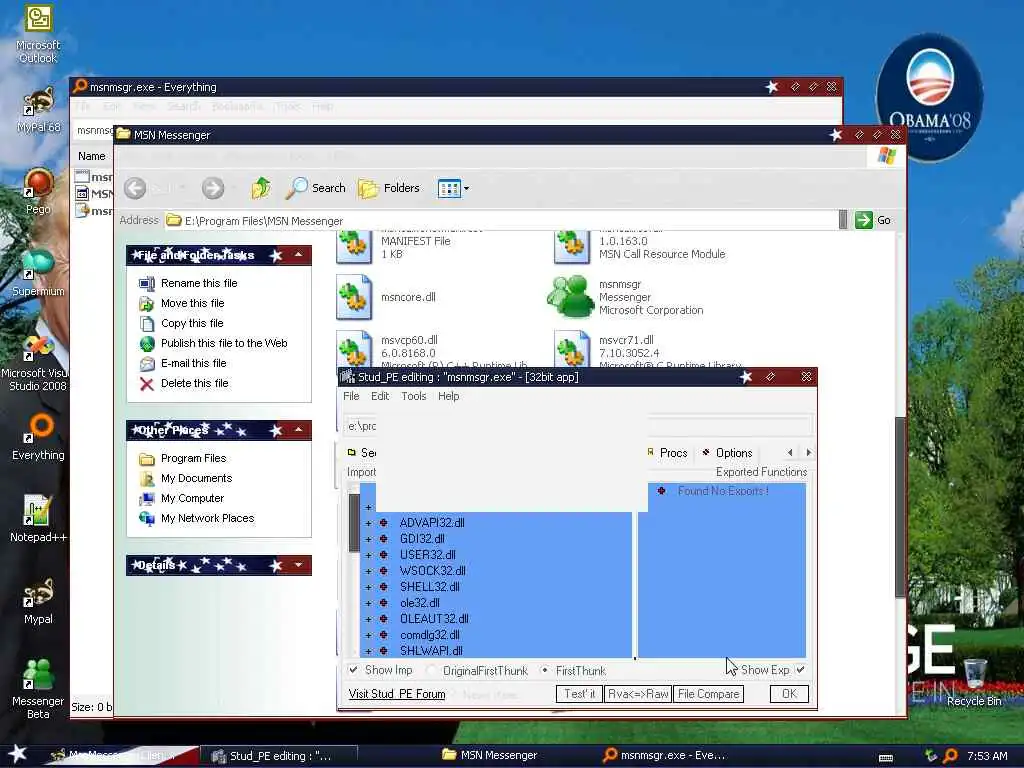Screen dimensions: 1024x768
Task: Switch to MSN Messenger taskbar button
Action: tap(490, 755)
